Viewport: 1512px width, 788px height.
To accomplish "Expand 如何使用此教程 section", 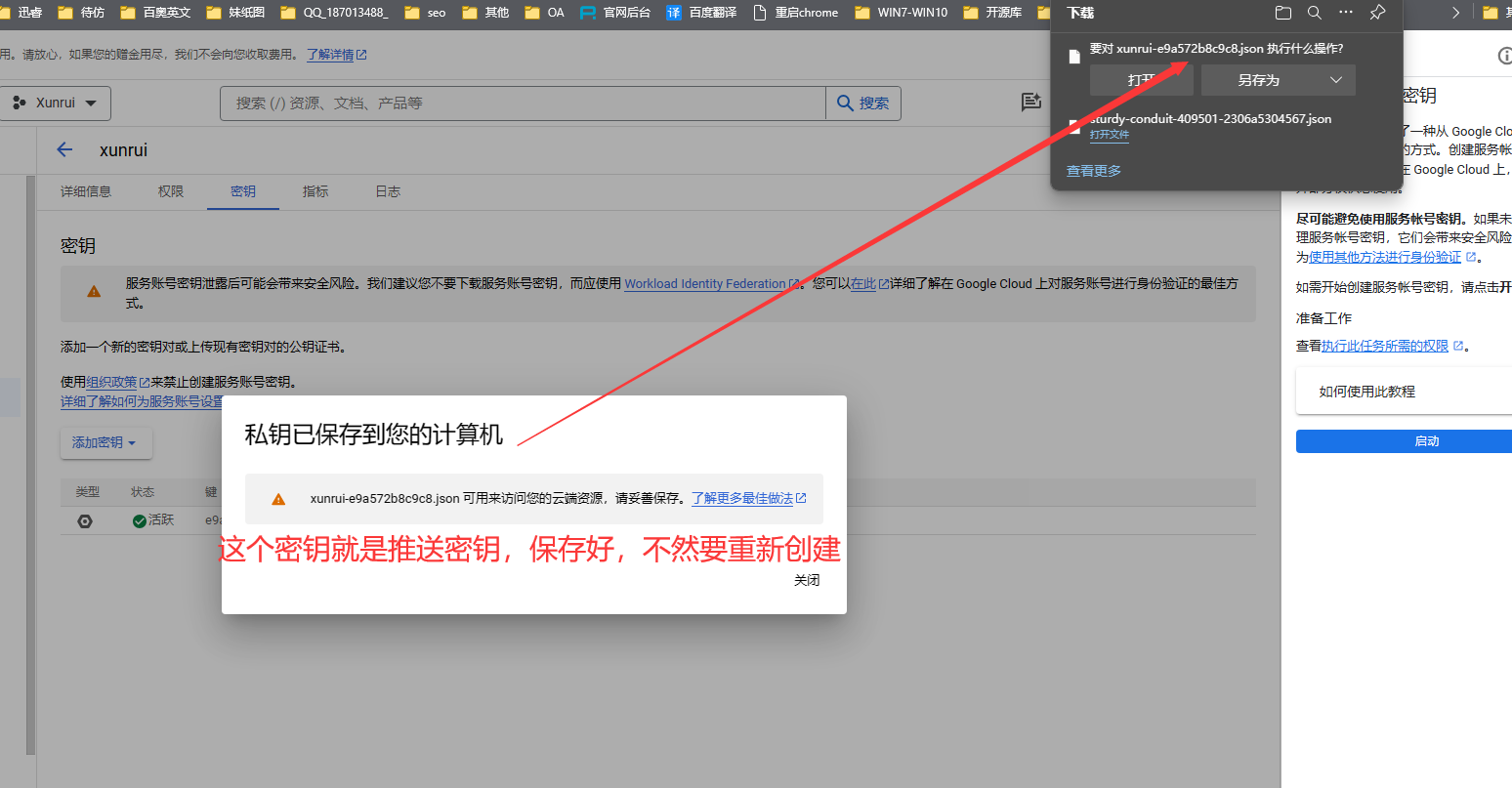I will tap(1404, 392).
